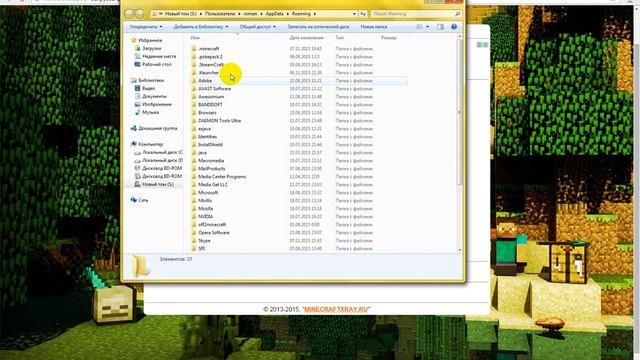Select the 'DAEMON Tools Ultra' folder

coord(219,121)
